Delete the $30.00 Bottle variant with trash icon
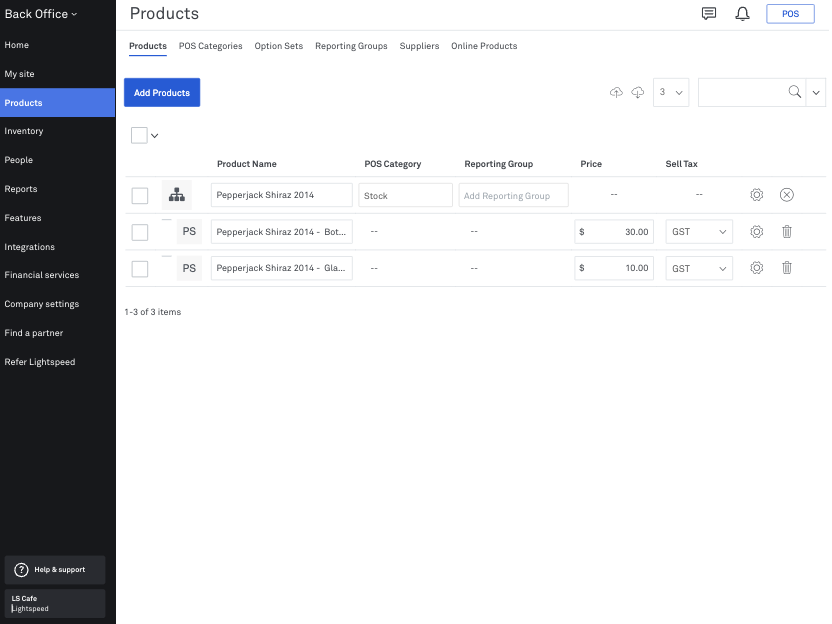The image size is (832, 624). click(787, 232)
